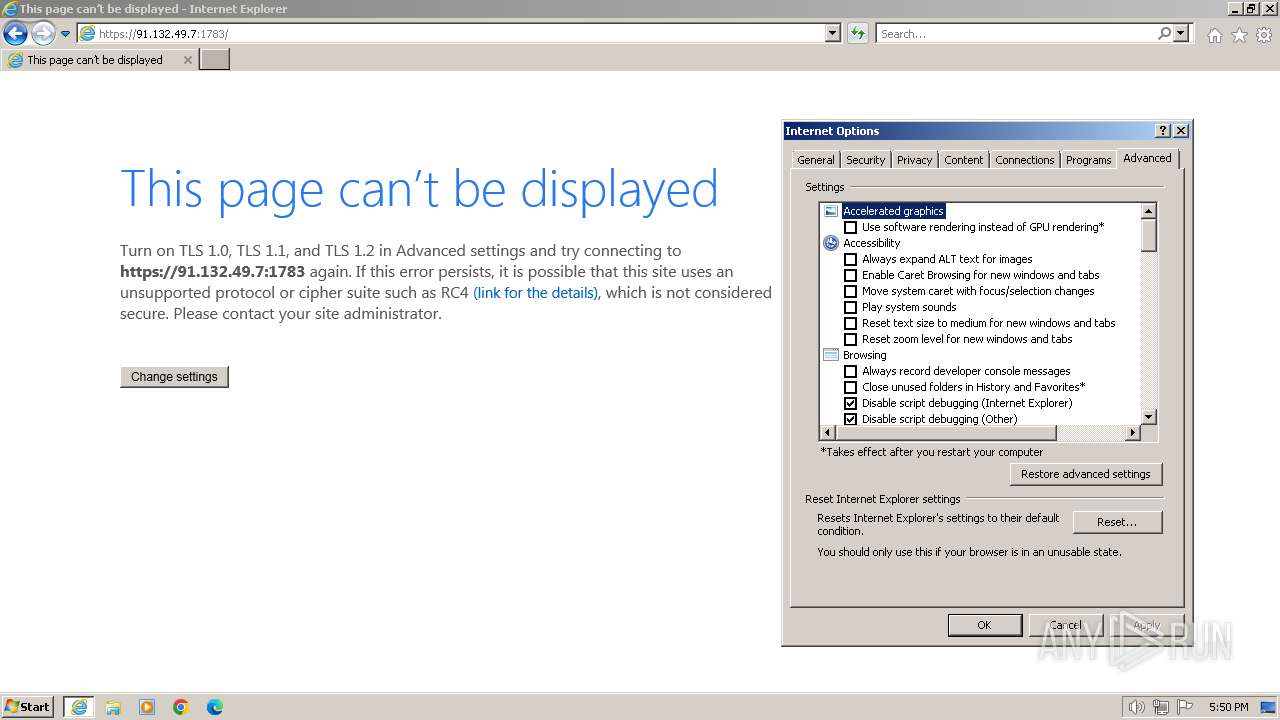Click the settings list horizontal scroll thumb
Viewport: 1280px width, 720px height.
[945, 433]
